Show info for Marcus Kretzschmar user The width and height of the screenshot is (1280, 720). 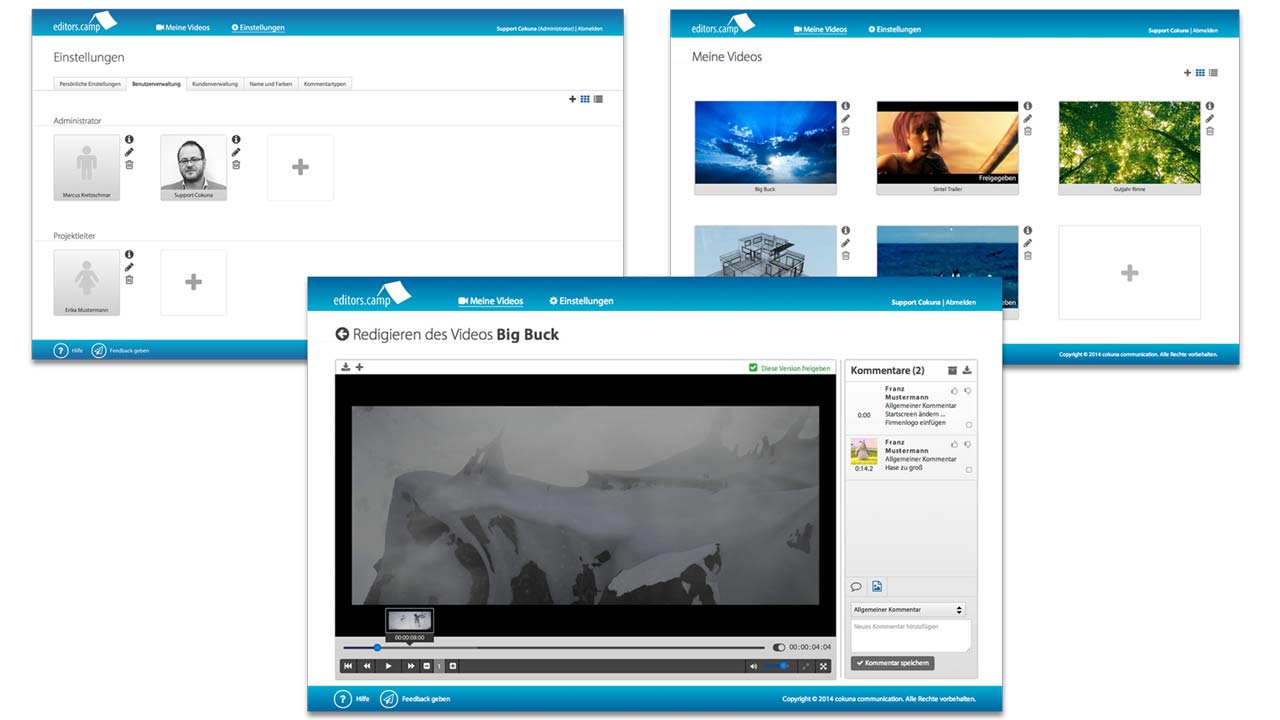tap(129, 139)
